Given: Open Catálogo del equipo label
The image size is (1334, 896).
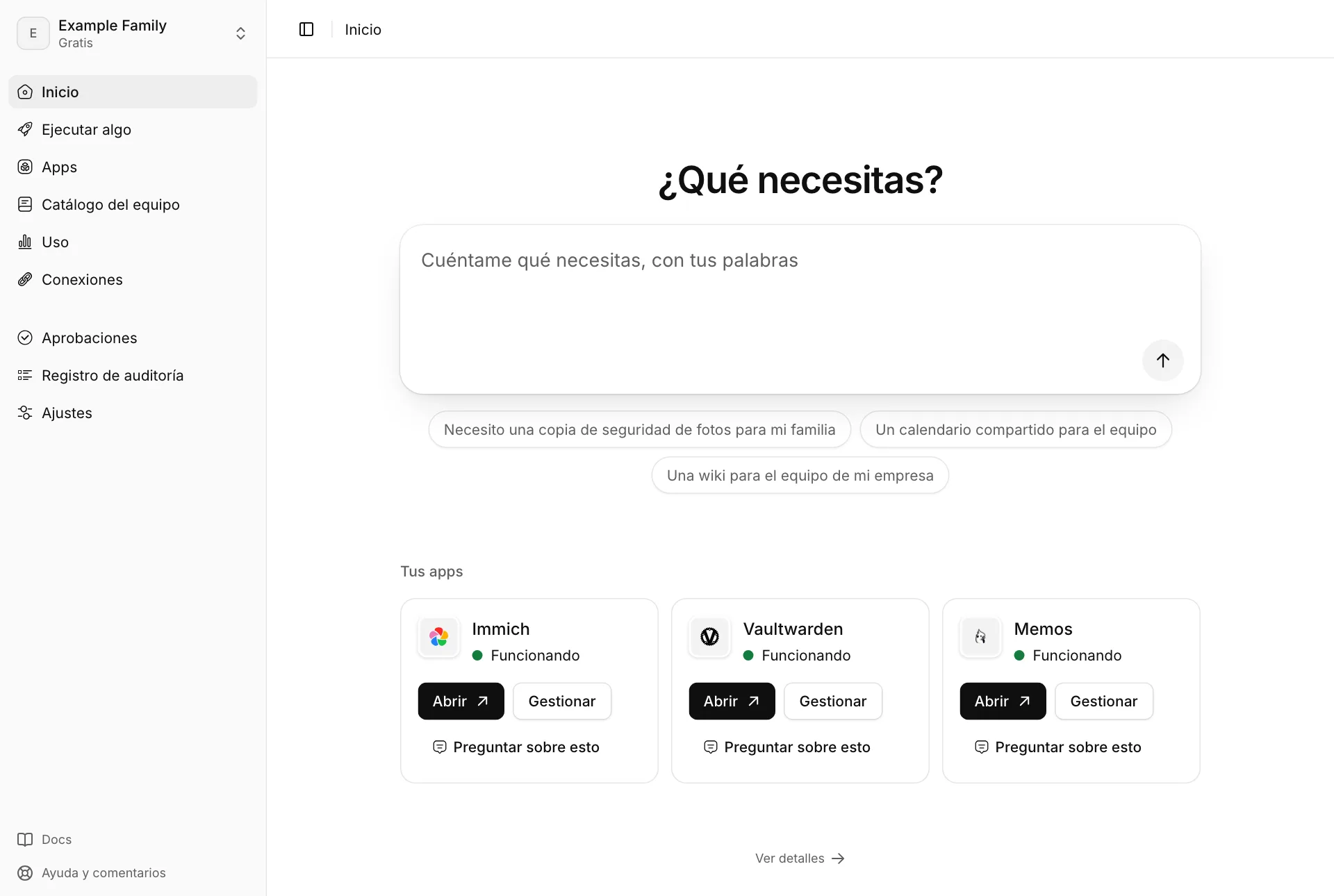Looking at the screenshot, I should click(110, 204).
